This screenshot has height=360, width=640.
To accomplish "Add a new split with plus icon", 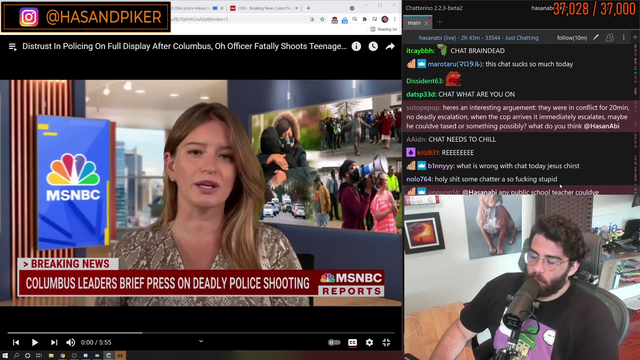I will pos(635,37).
